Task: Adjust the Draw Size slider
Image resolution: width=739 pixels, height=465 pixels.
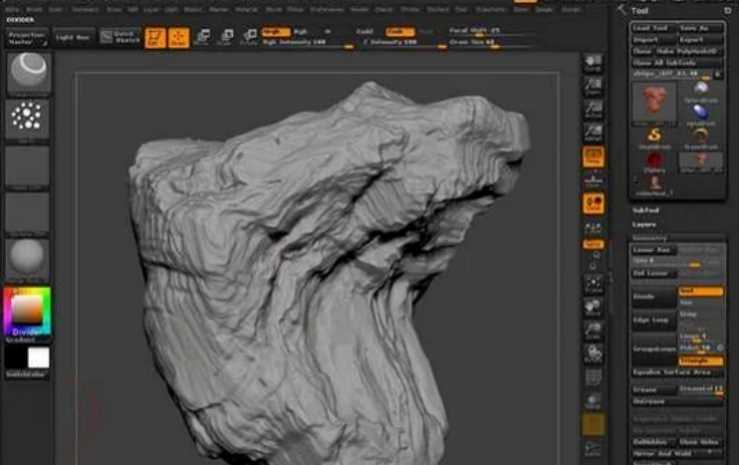Action: pos(490,43)
